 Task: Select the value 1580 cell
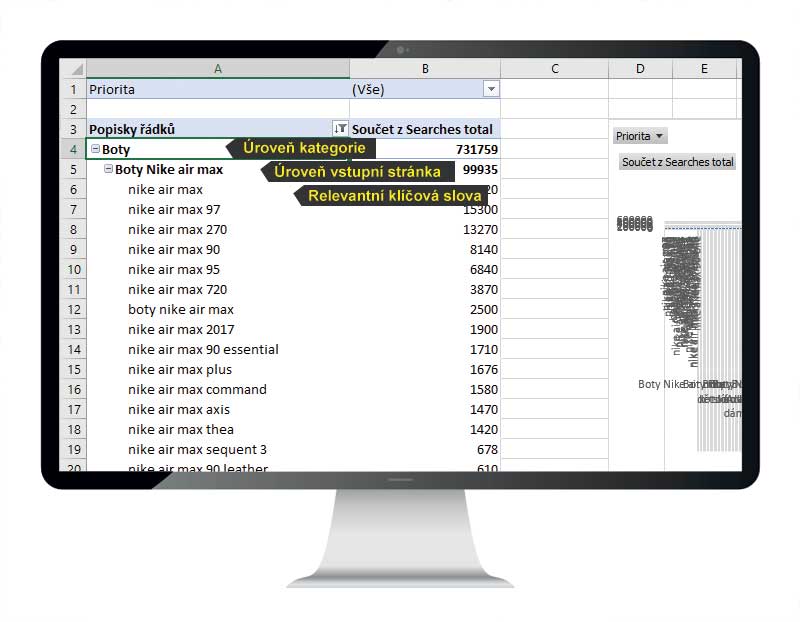(x=425, y=389)
